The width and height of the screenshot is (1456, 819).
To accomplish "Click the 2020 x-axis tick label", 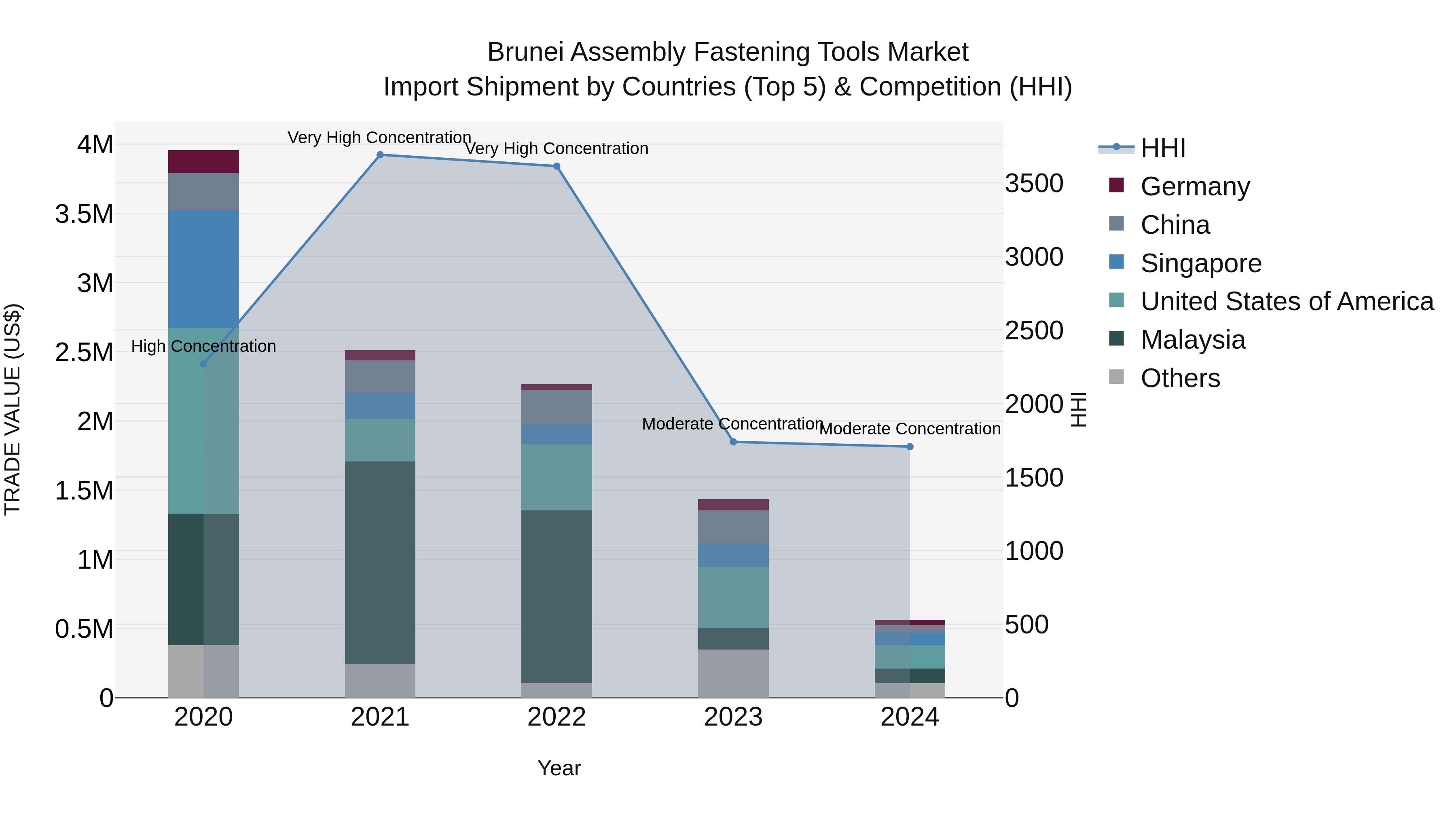I will tap(203, 717).
